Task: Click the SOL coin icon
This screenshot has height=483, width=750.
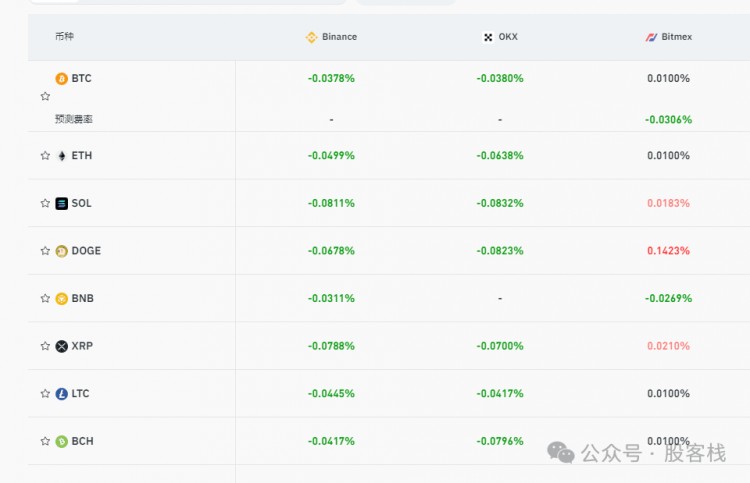Action: pos(61,203)
